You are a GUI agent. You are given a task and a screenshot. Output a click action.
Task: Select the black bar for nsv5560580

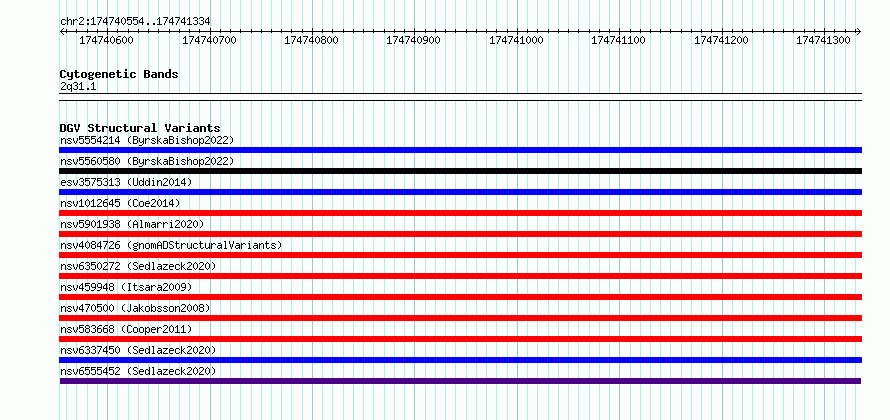pos(460,171)
